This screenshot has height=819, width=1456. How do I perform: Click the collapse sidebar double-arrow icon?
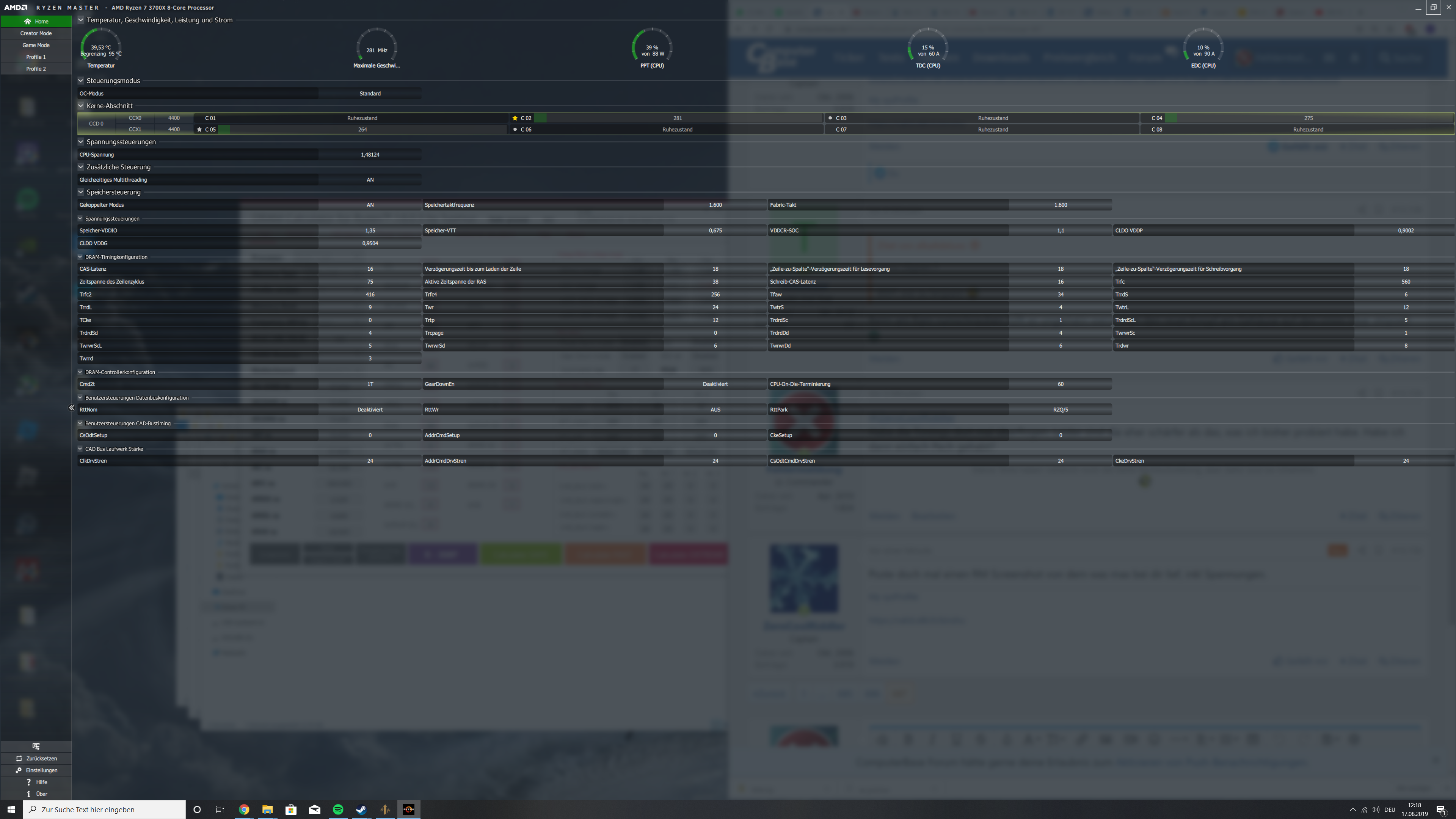[71, 408]
